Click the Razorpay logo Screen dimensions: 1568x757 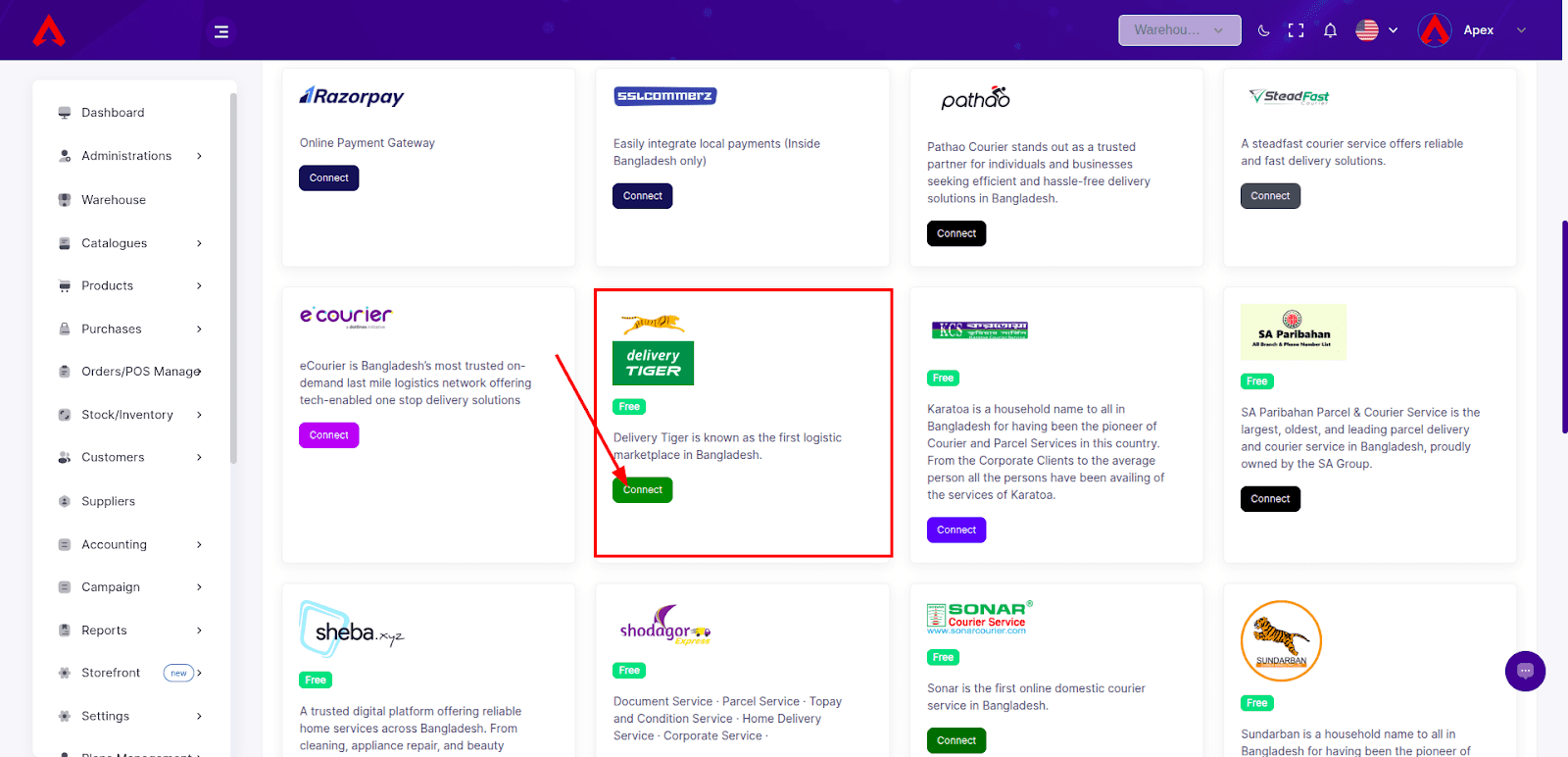tap(352, 96)
